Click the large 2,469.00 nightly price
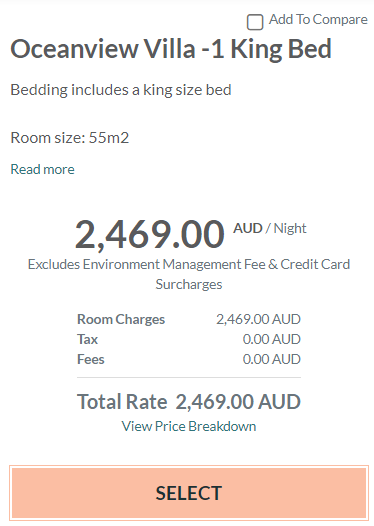Viewport: 374px width, 526px height. [150, 234]
